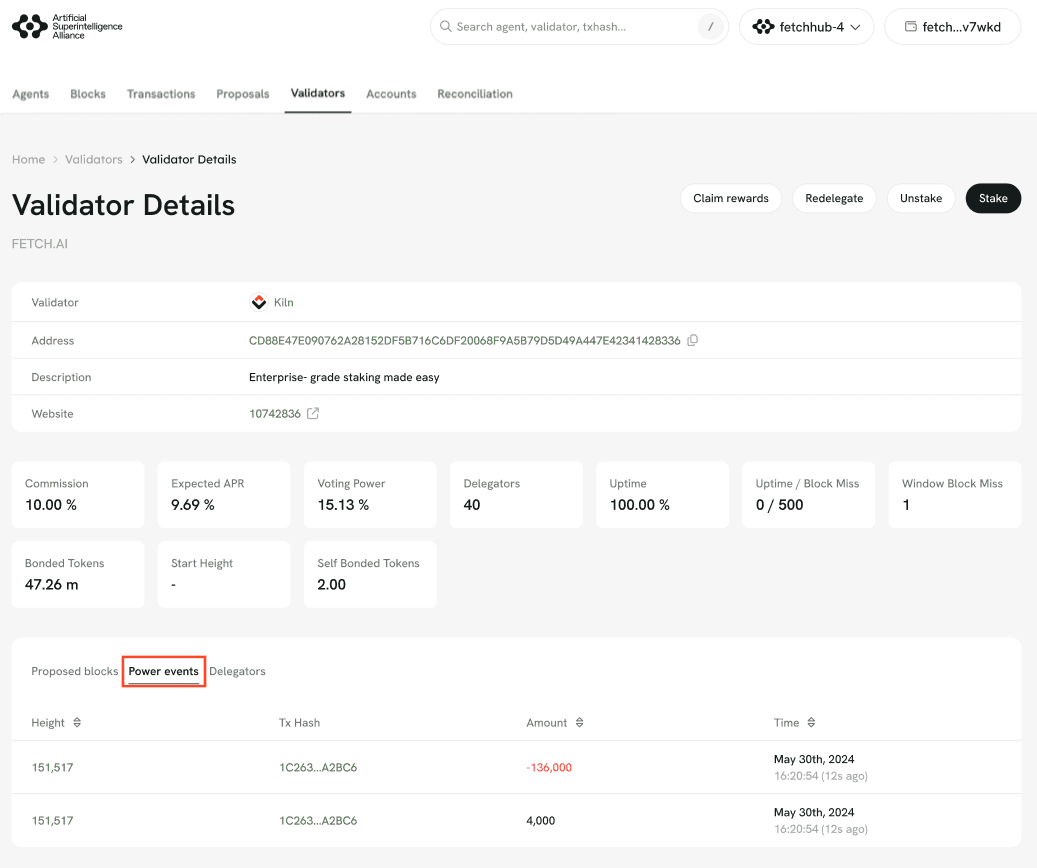Focus the agent, validator, txhash search field
This screenshot has width=1037, height=868.
pos(570,27)
